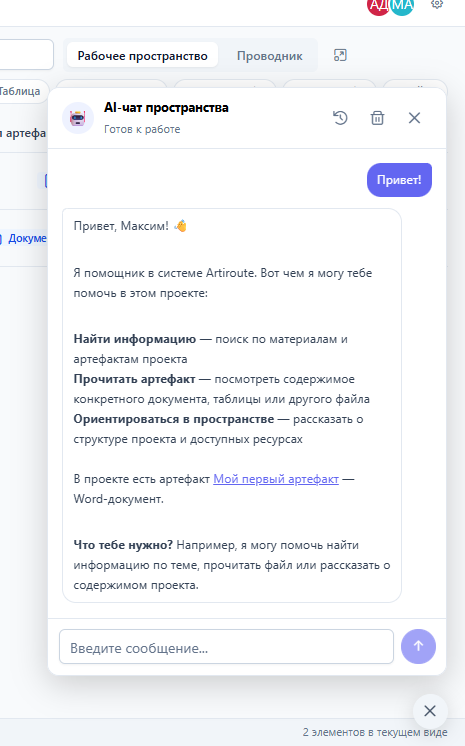Click the МА user avatar
Viewport: 465px width, 746px height.
pyautogui.click(x=403, y=5)
